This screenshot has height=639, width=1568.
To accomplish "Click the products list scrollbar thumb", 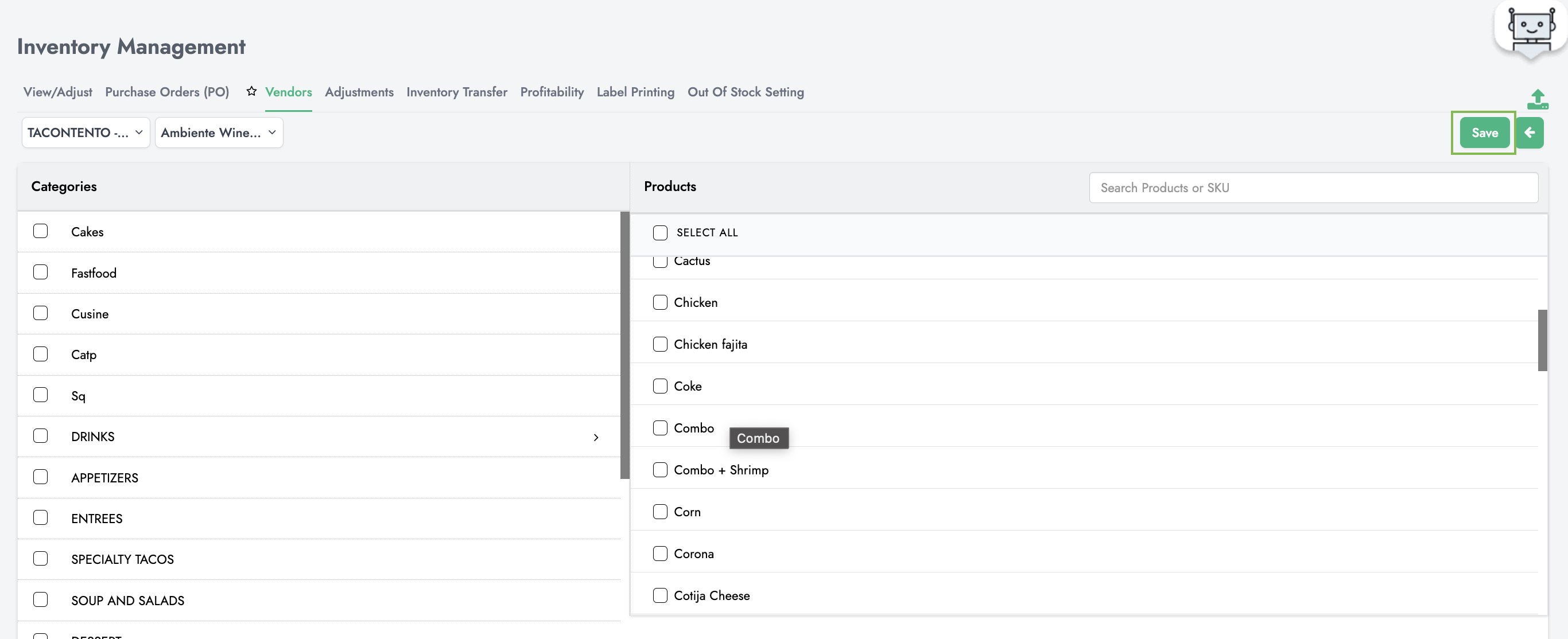I will click(1542, 340).
